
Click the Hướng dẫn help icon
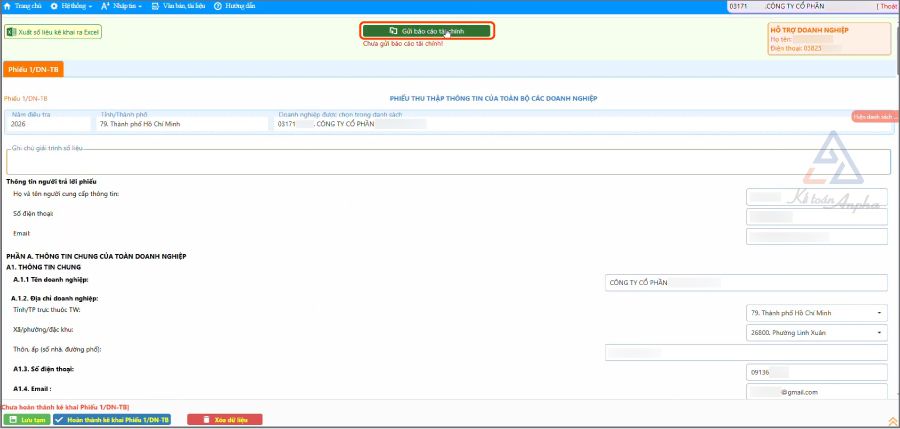[x=217, y=6]
